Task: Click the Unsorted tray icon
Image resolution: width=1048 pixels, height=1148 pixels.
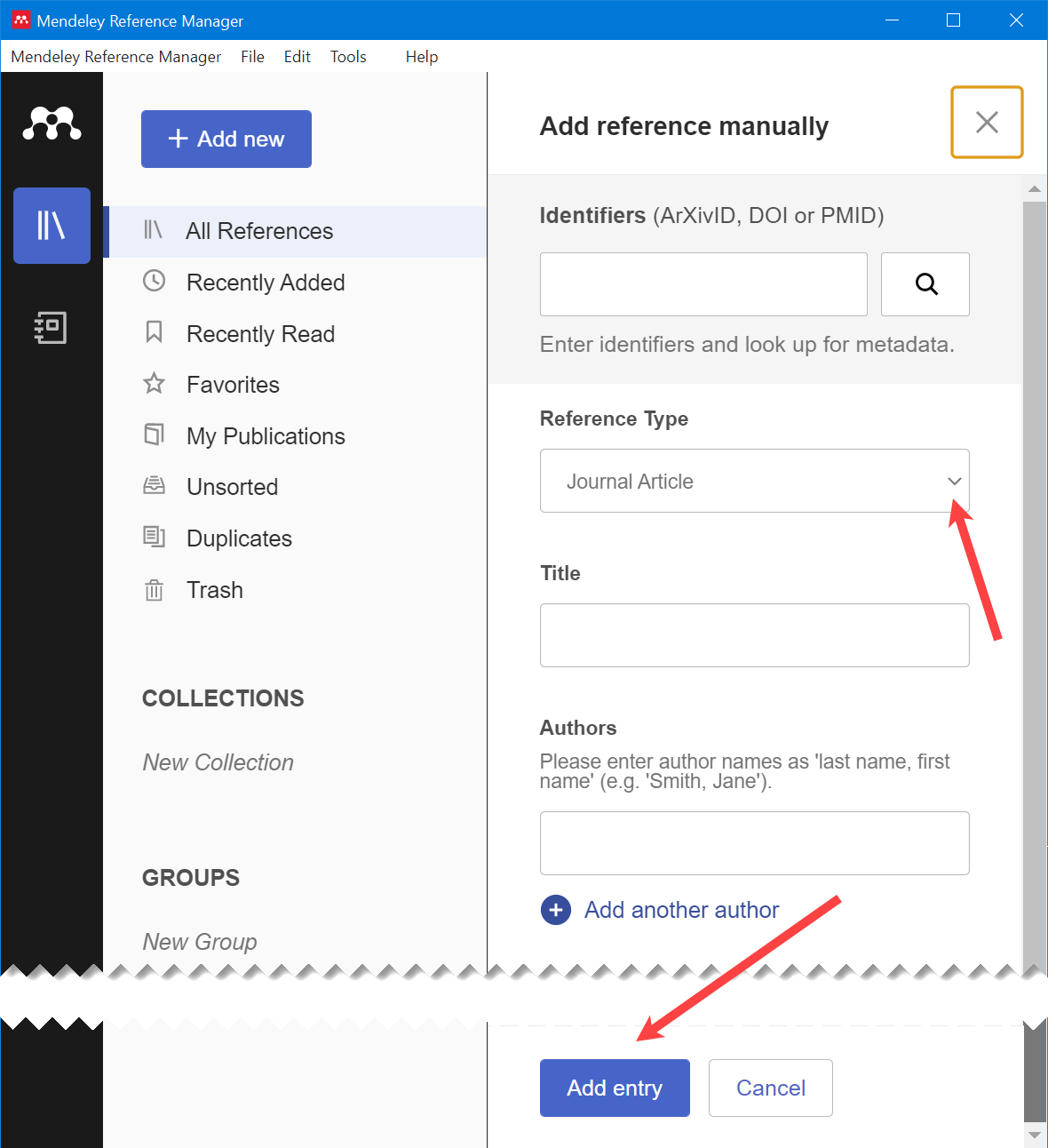Action: coord(154,485)
